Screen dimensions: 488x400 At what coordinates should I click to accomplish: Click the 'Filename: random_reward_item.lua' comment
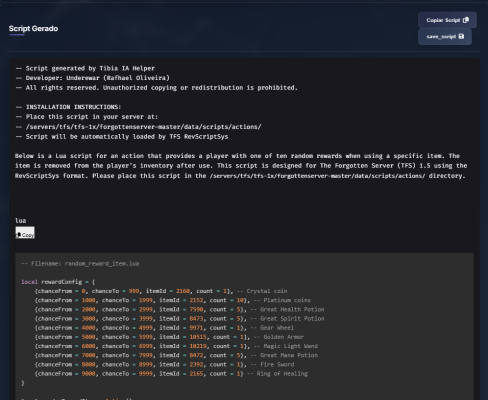80,264
